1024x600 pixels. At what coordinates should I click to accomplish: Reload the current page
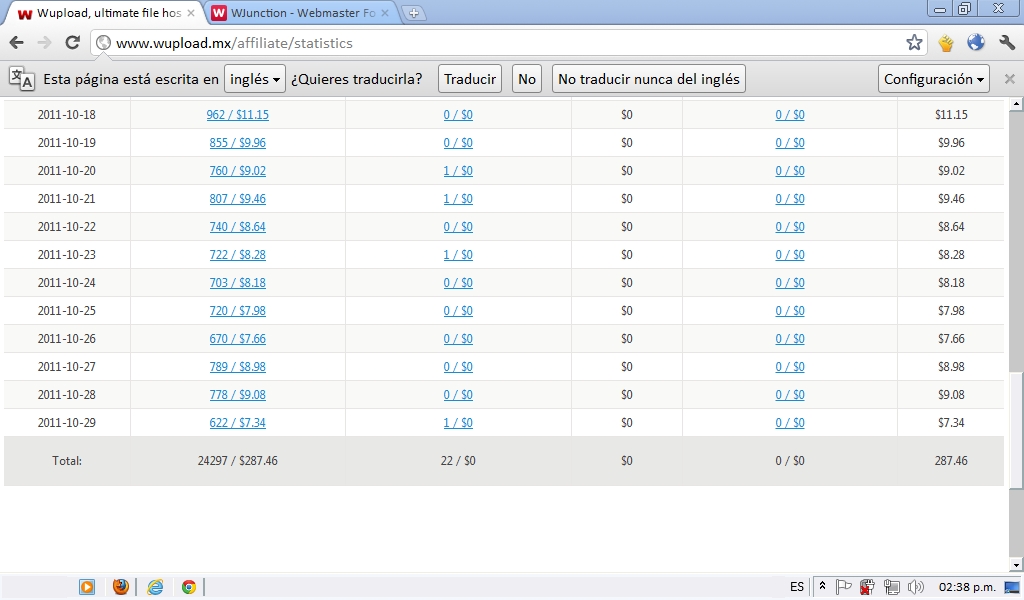pyautogui.click(x=72, y=43)
